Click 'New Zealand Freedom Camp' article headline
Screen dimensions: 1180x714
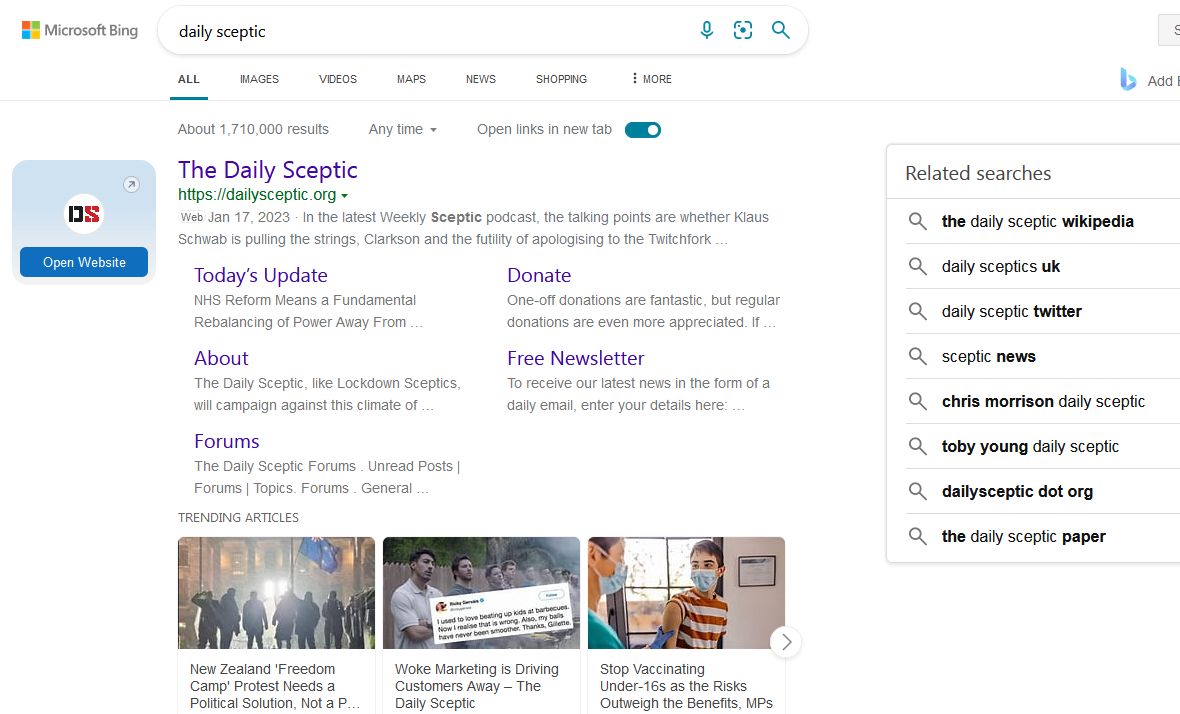coord(275,686)
